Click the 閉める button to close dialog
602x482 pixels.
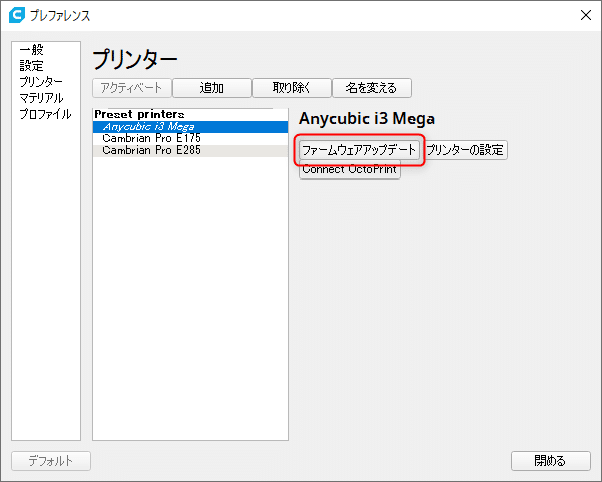pos(551,461)
